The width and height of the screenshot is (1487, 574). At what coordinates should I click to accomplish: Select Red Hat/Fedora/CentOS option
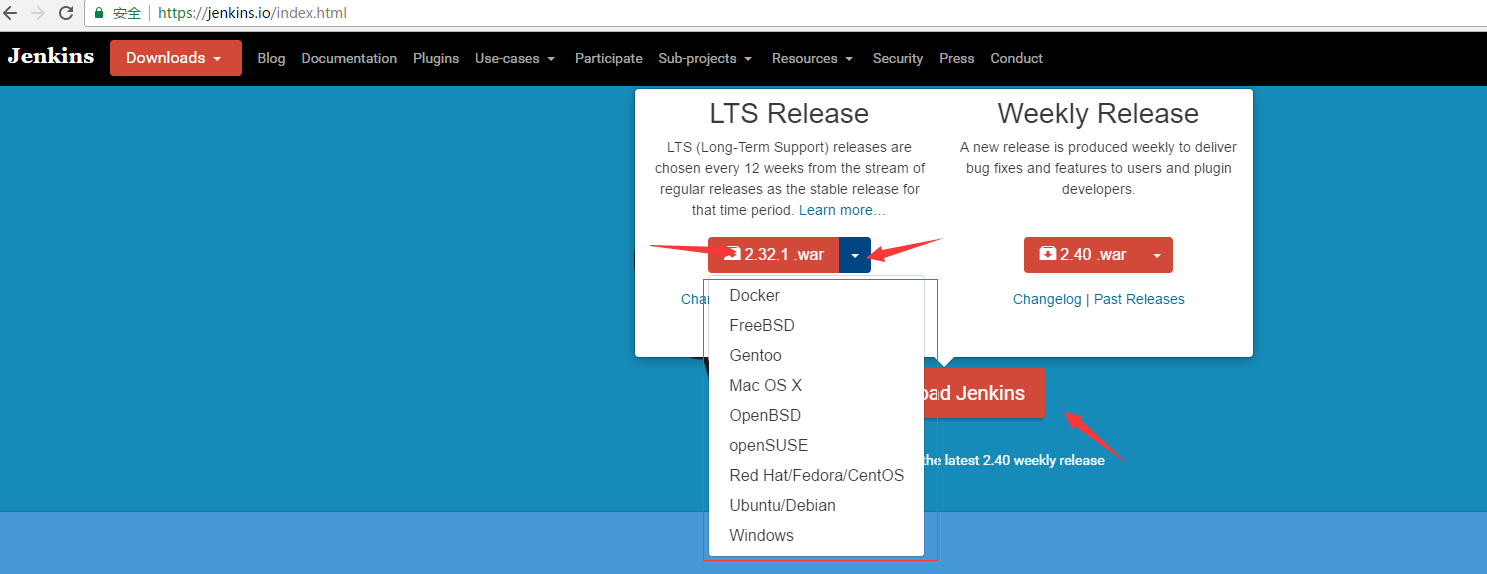[x=816, y=476]
